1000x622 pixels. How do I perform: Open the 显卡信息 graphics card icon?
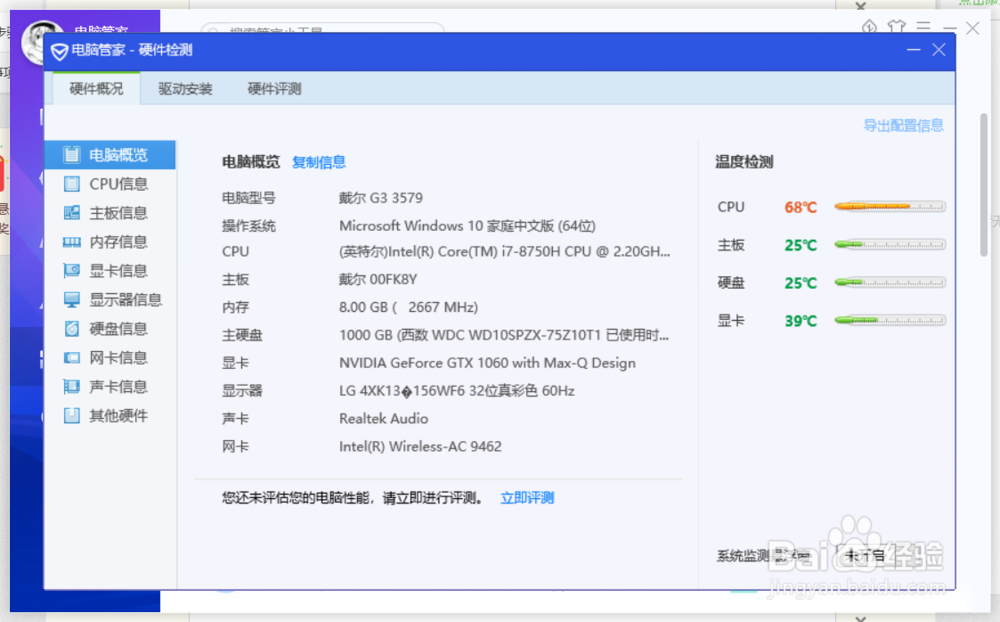[x=72, y=270]
